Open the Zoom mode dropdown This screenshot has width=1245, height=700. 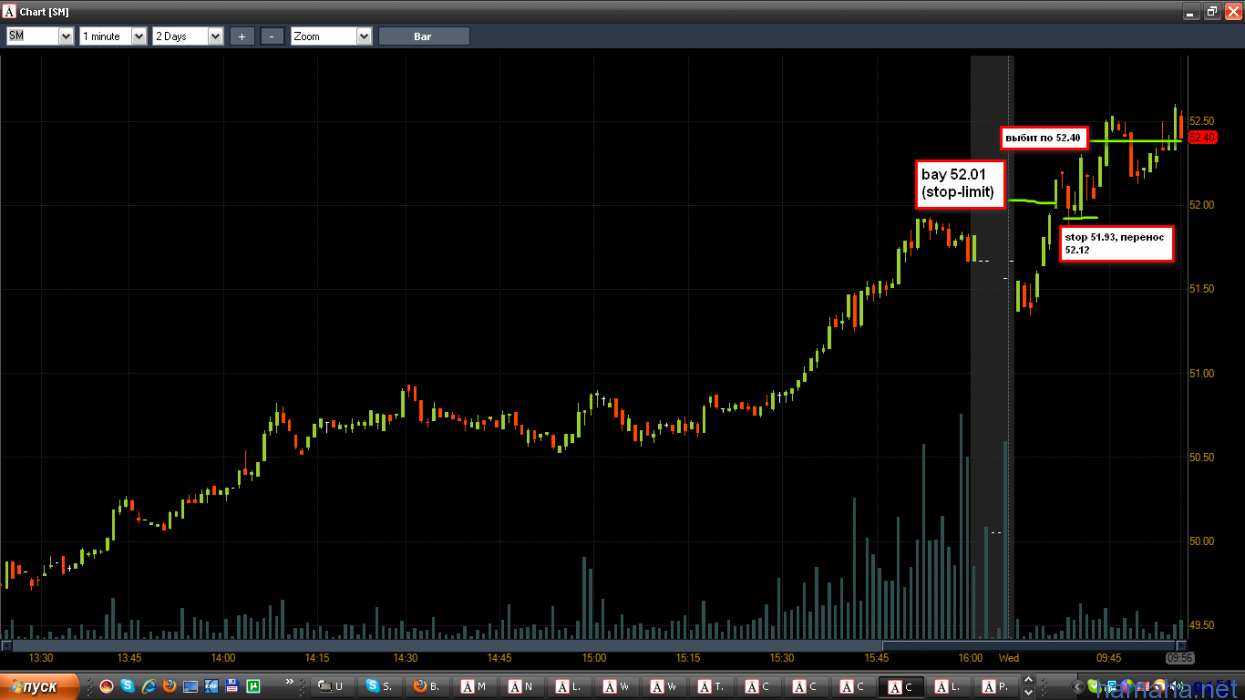[x=364, y=36]
